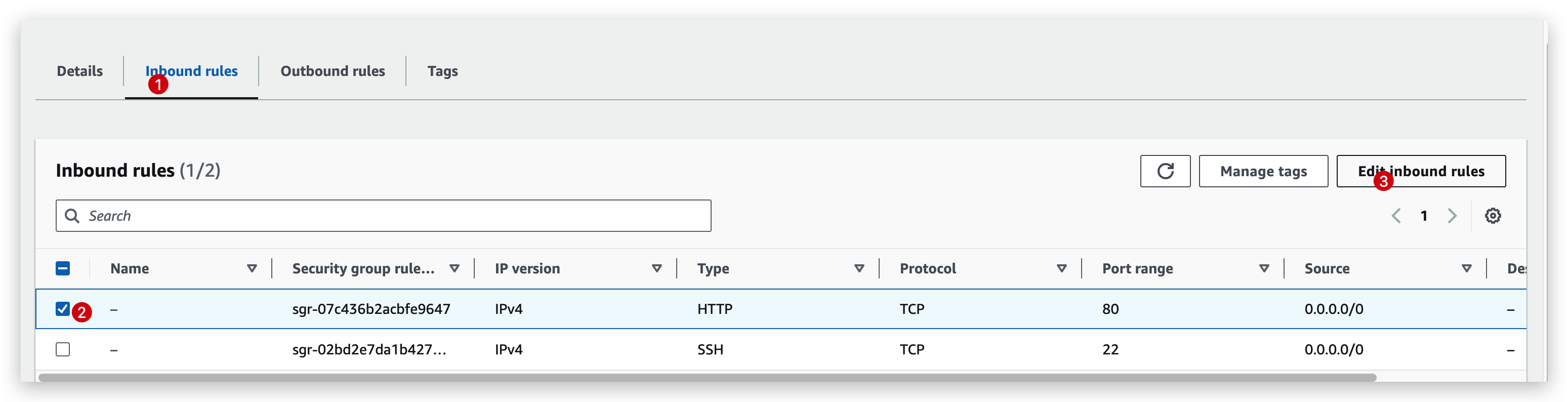
Task: Click inside the Search input field
Action: 365,216
